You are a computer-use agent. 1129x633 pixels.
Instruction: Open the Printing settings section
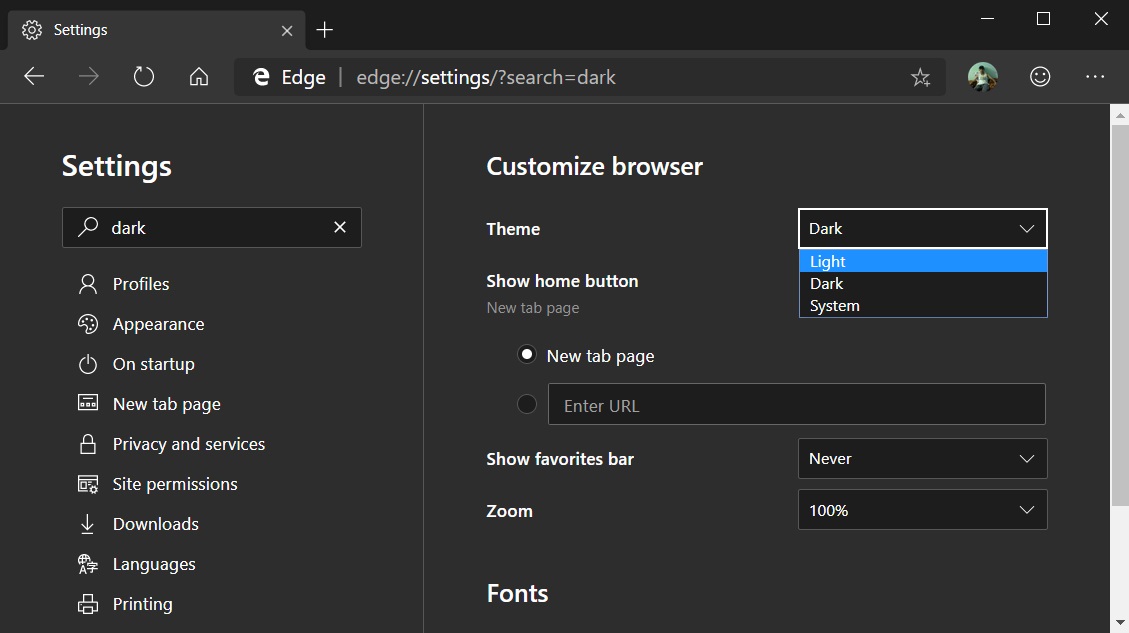[143, 603]
